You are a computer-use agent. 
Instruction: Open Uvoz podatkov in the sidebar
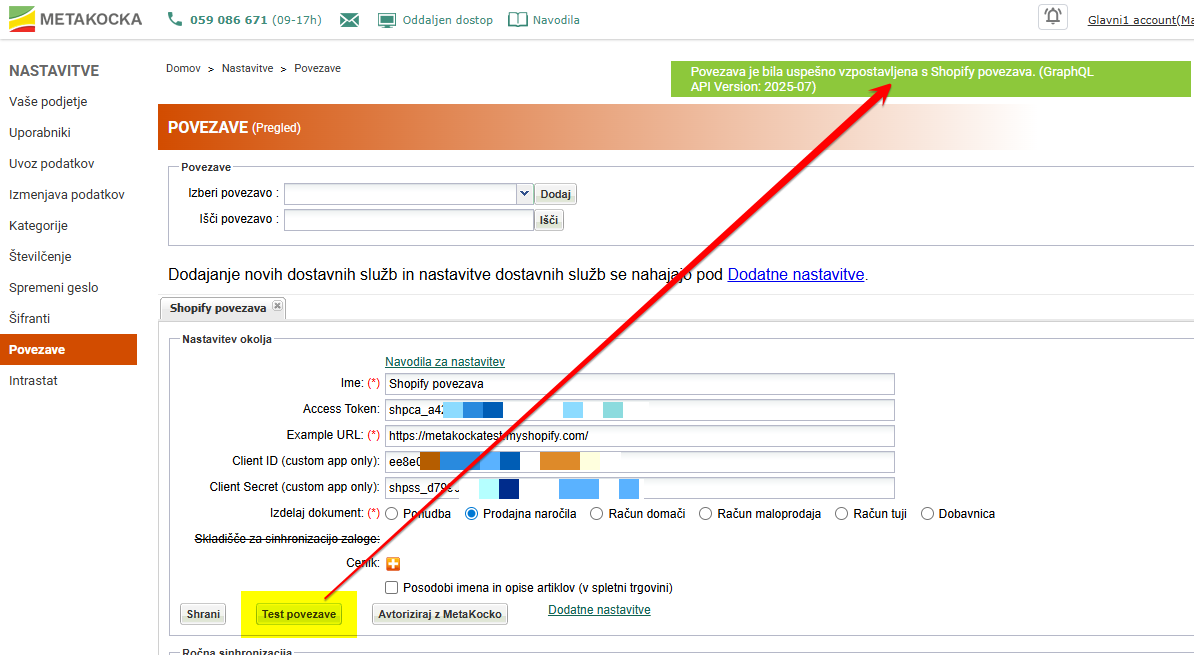click(52, 164)
